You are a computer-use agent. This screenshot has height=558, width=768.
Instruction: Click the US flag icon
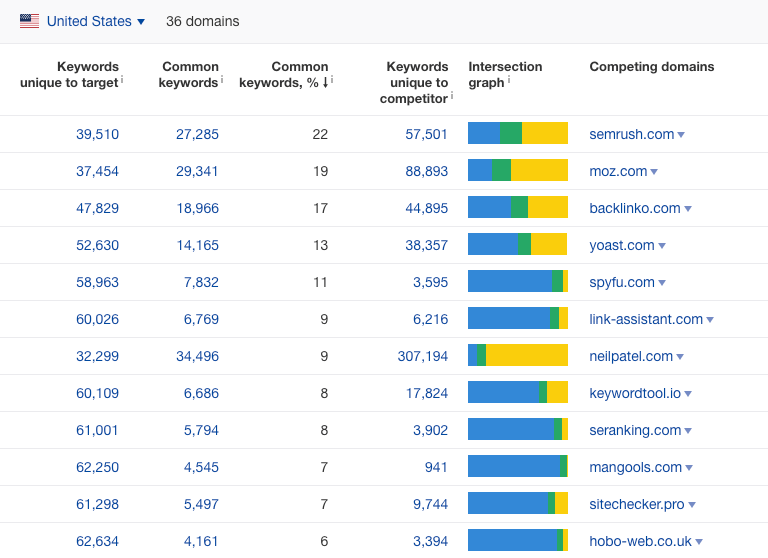click(x=29, y=21)
